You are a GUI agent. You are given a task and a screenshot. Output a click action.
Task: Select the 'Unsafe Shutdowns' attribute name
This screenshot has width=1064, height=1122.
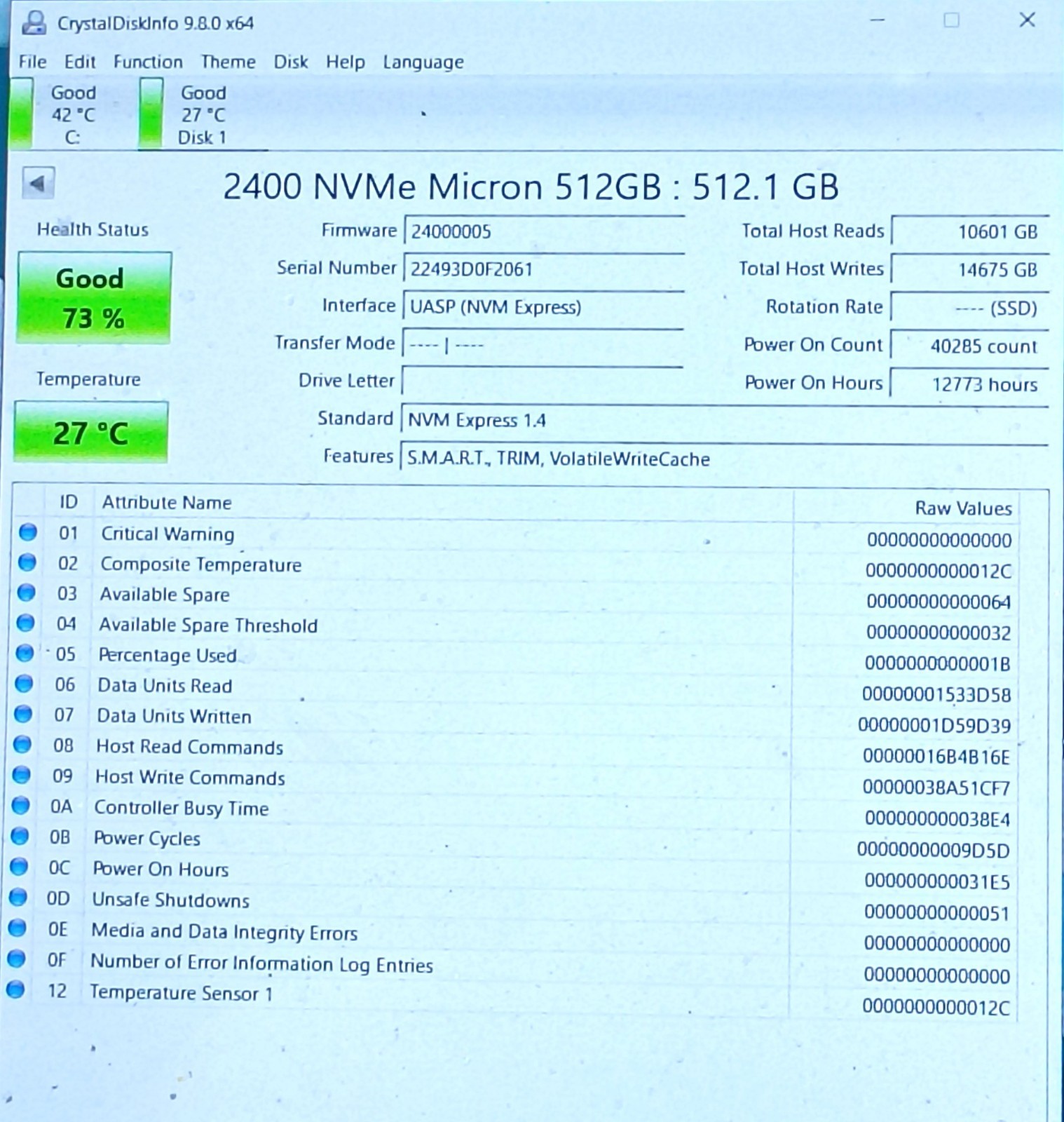click(170, 900)
